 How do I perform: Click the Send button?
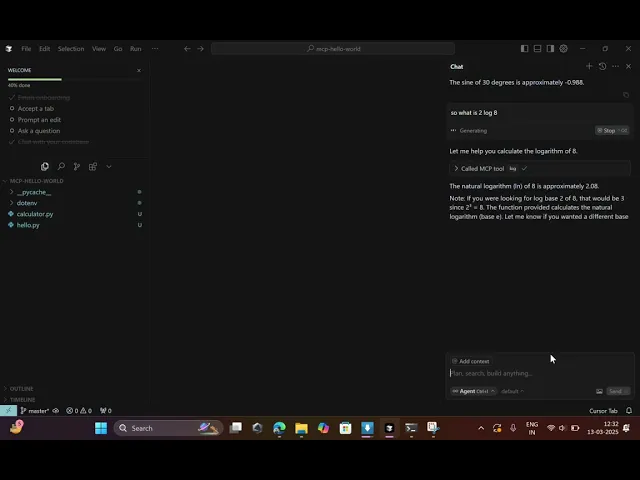(x=618, y=391)
